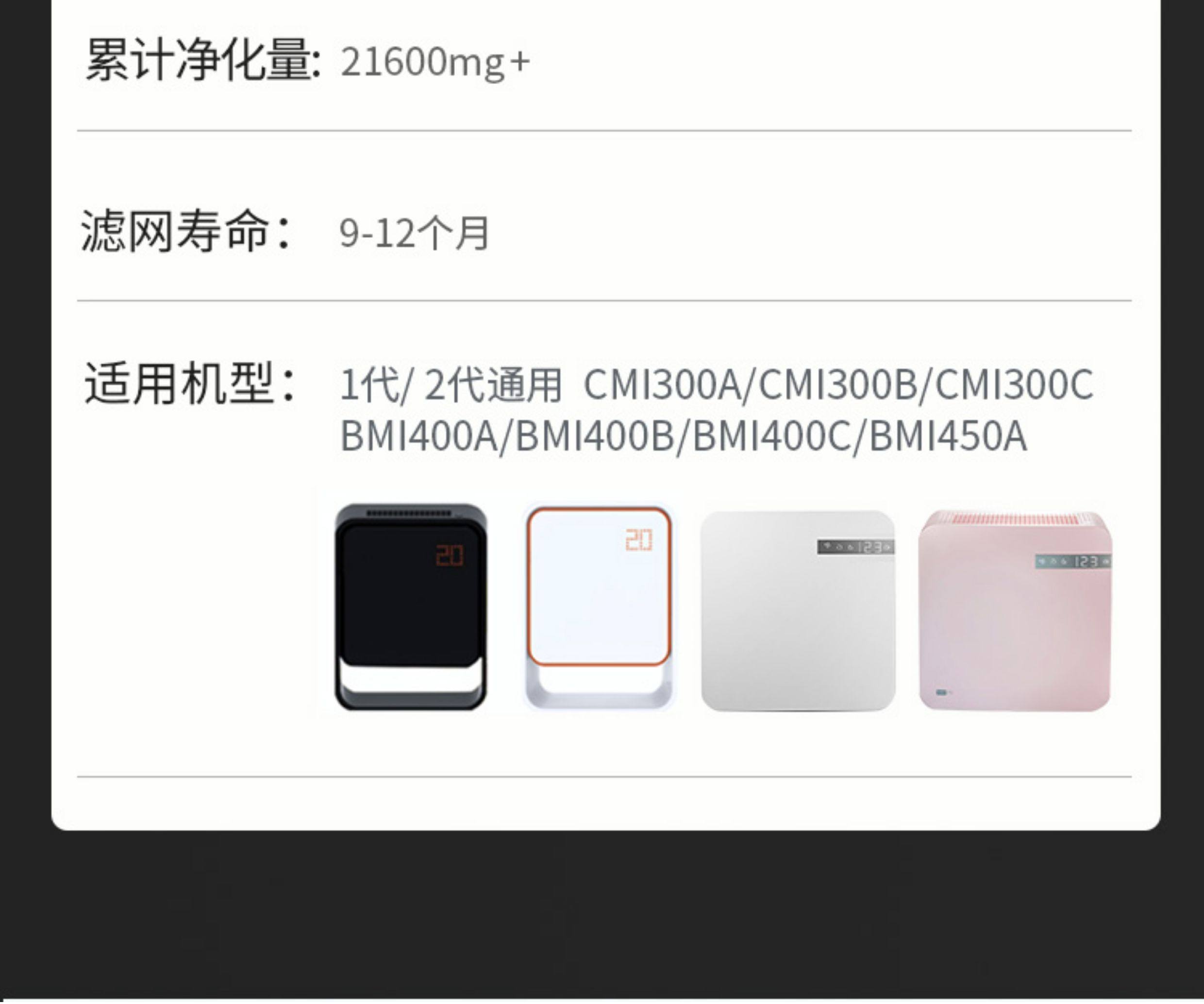Click the black air purifier image
The width and height of the screenshot is (1204, 1004).
pos(411,607)
